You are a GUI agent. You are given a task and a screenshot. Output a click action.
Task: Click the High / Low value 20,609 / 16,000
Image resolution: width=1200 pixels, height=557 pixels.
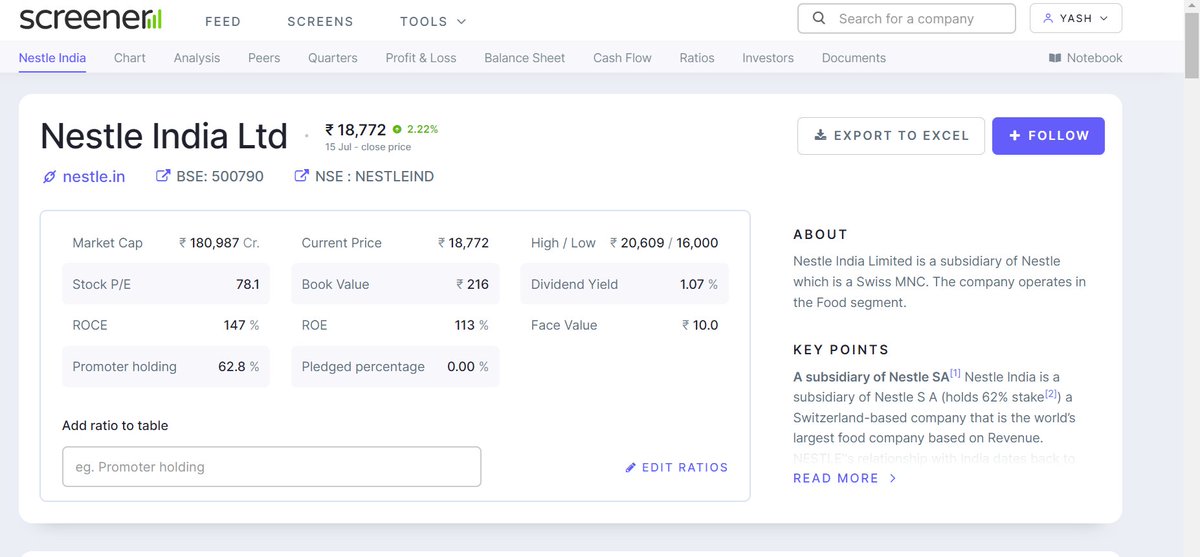click(x=664, y=243)
